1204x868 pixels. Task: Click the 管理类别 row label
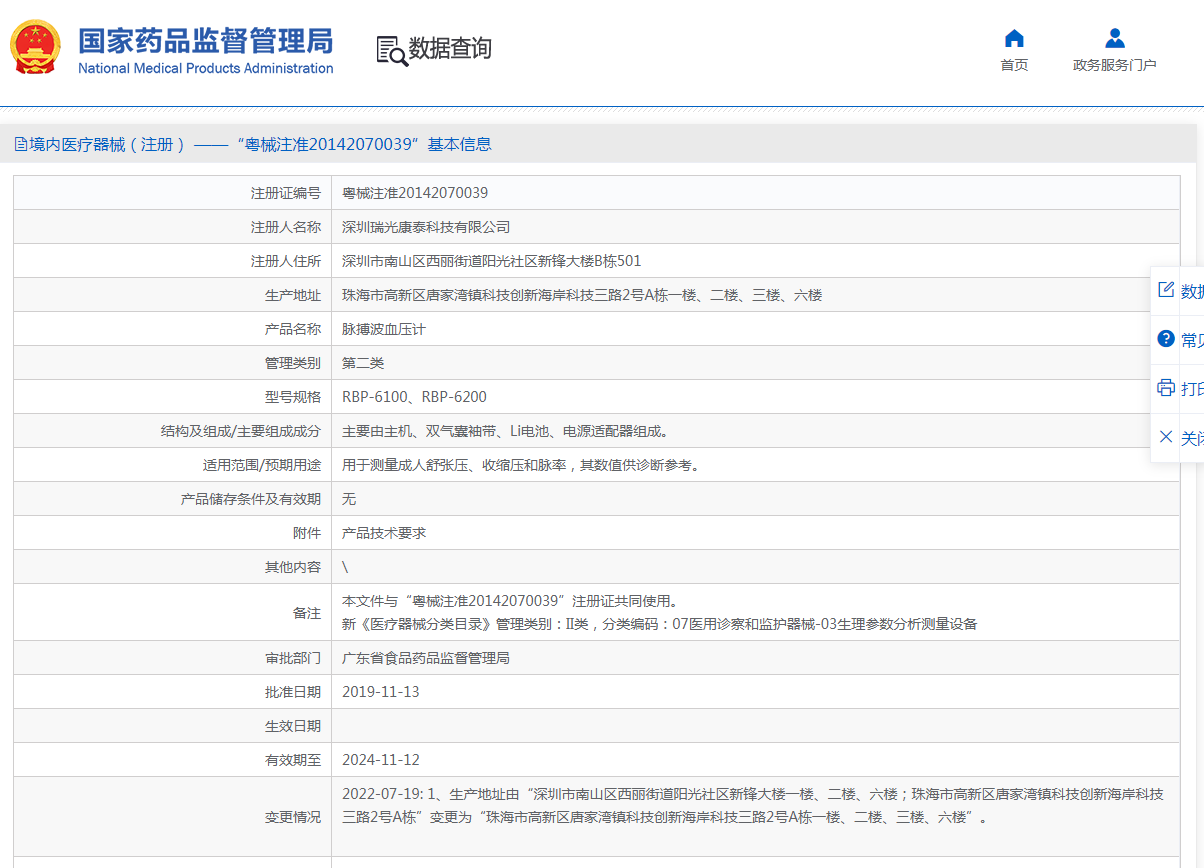click(293, 363)
